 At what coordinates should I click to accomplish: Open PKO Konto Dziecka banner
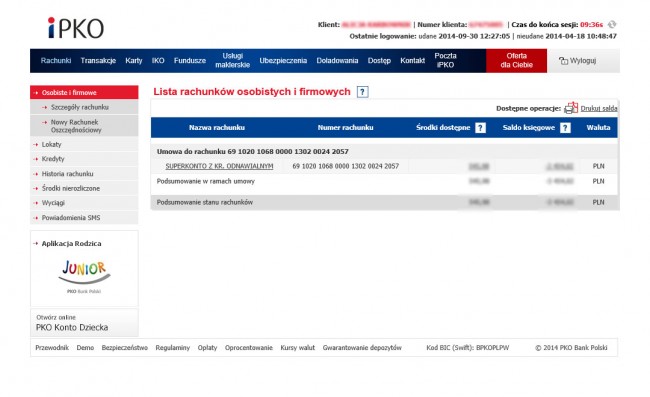(84, 323)
